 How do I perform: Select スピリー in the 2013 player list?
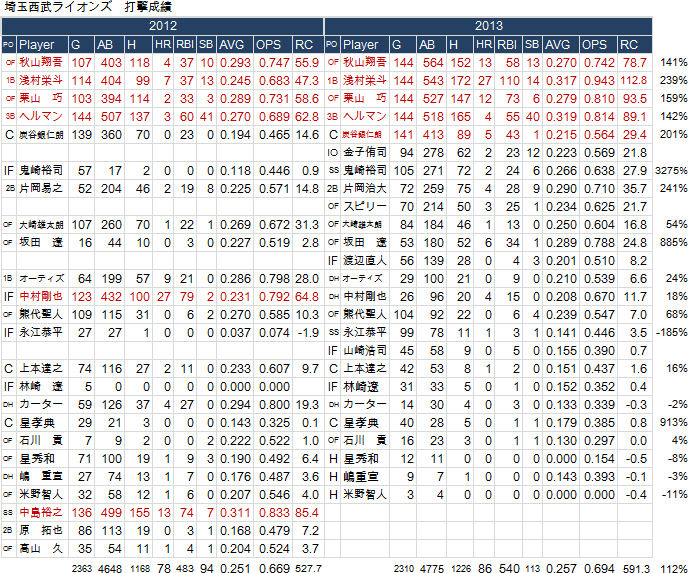click(x=365, y=206)
